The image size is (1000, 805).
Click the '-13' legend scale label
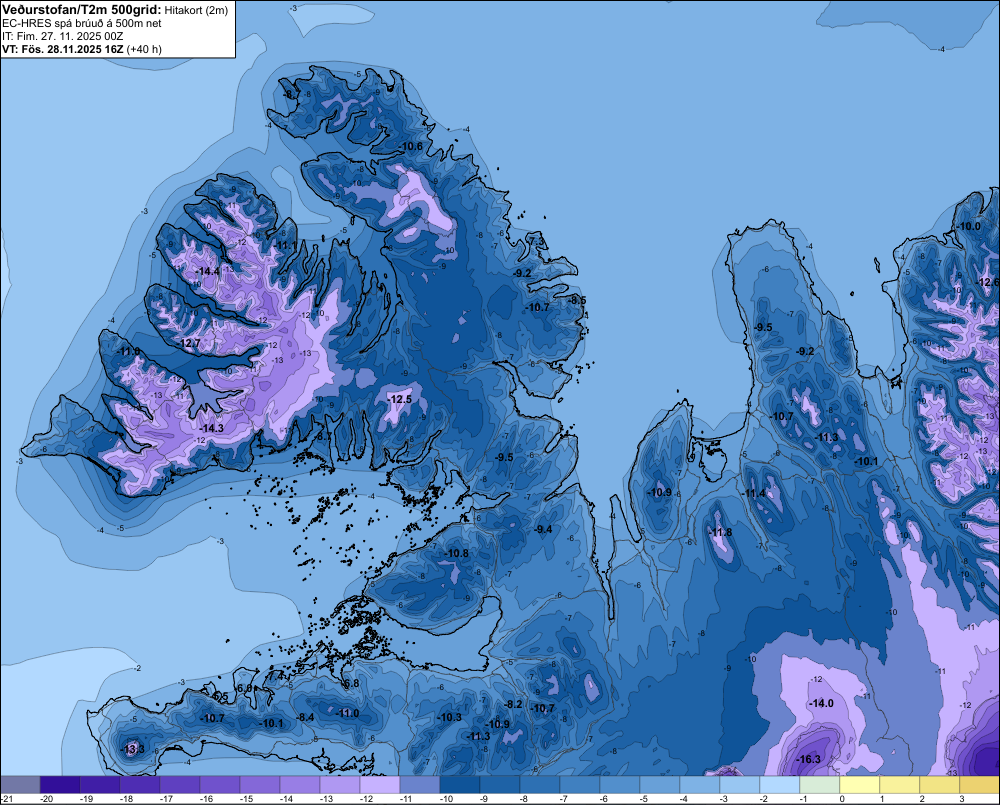point(327,799)
